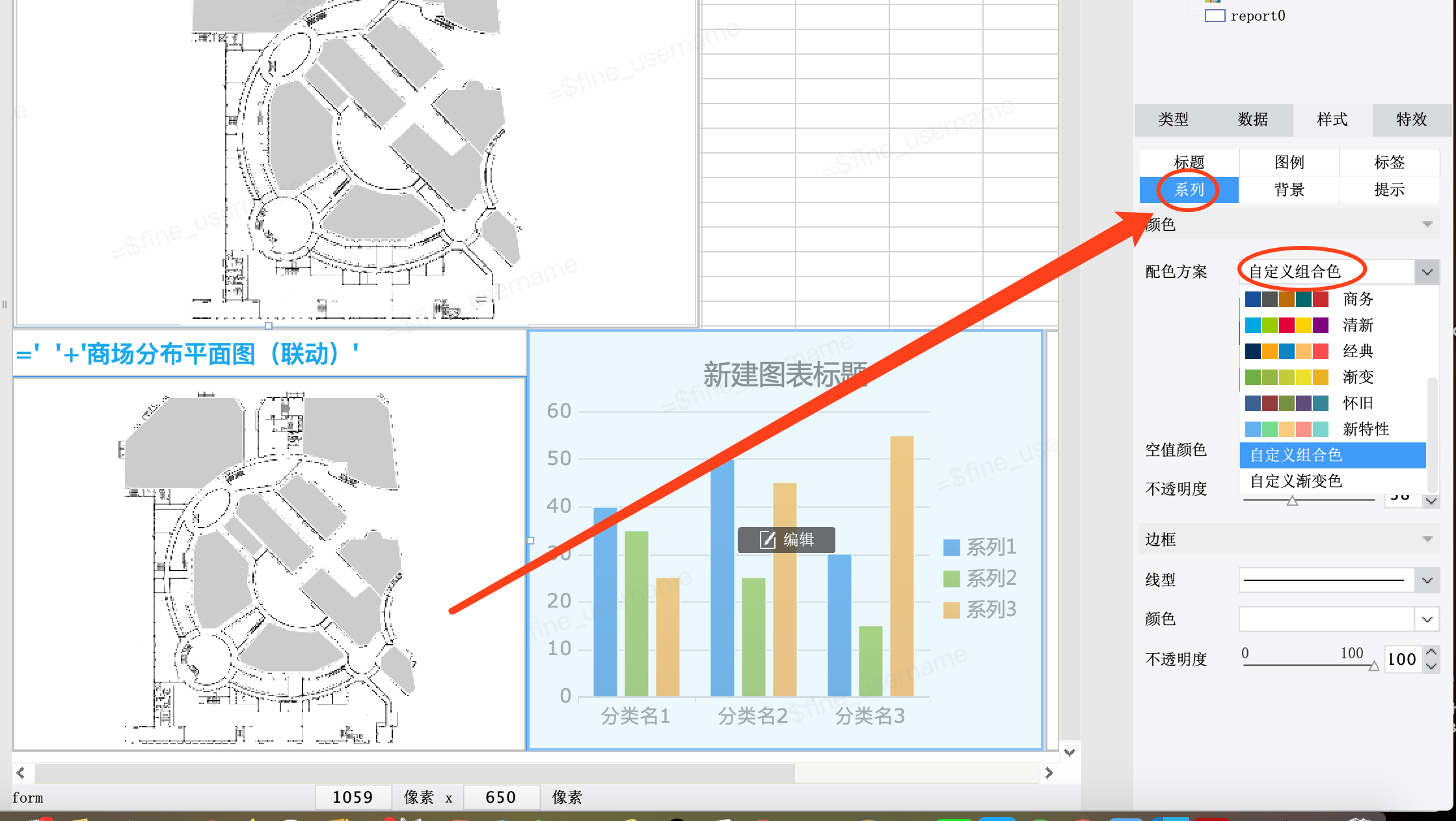Image resolution: width=1456 pixels, height=821 pixels.
Task: Increase border opacity with up stepper
Action: click(x=1431, y=653)
